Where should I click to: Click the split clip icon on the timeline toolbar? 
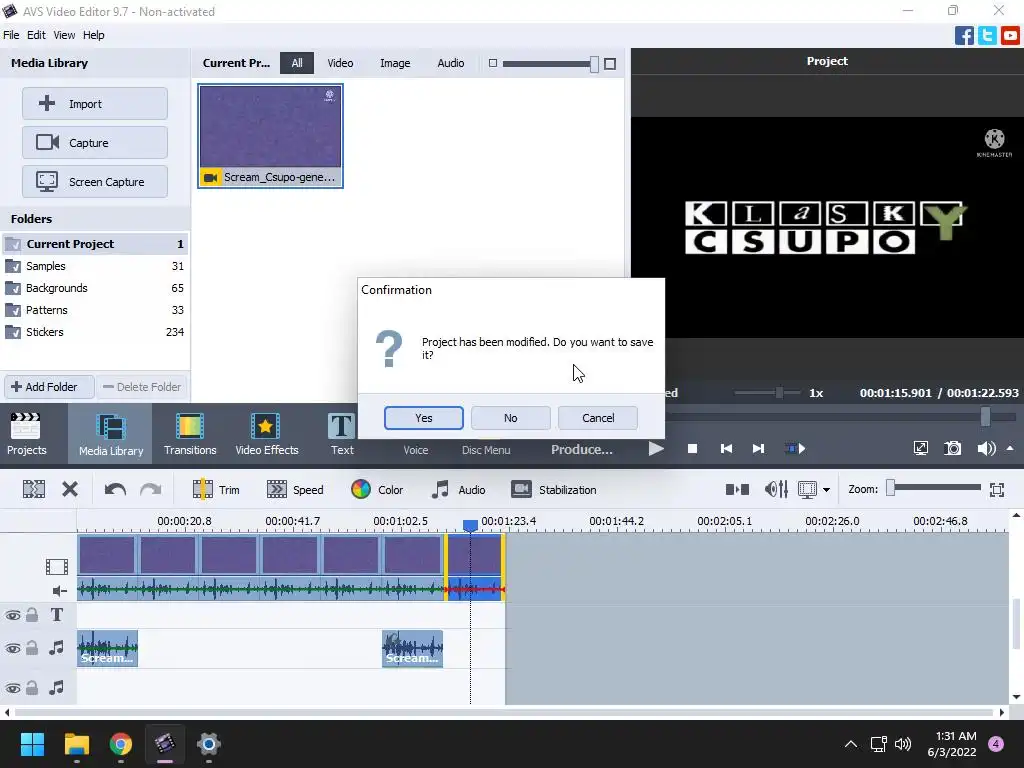pos(34,489)
